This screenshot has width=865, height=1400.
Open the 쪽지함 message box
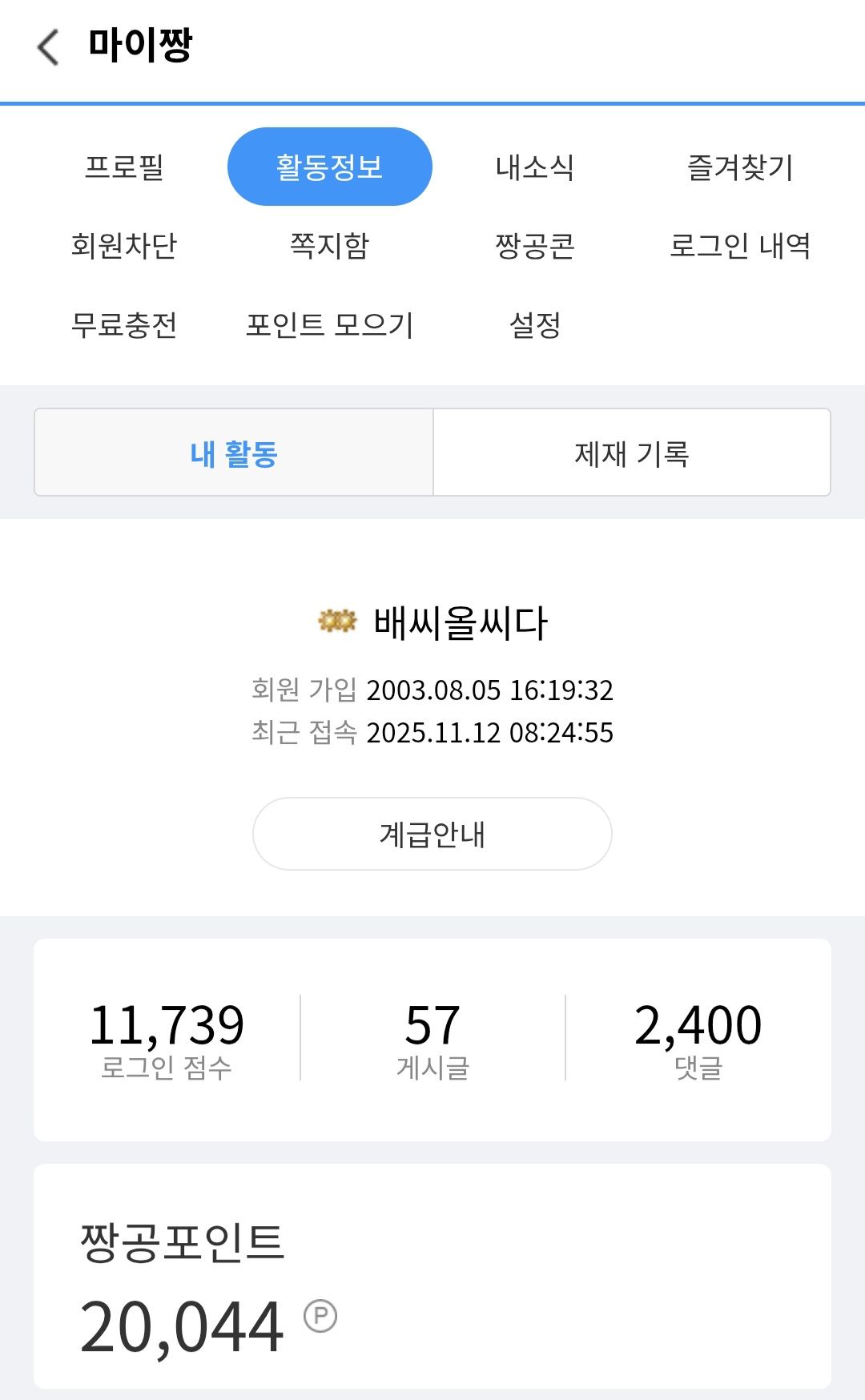point(329,246)
